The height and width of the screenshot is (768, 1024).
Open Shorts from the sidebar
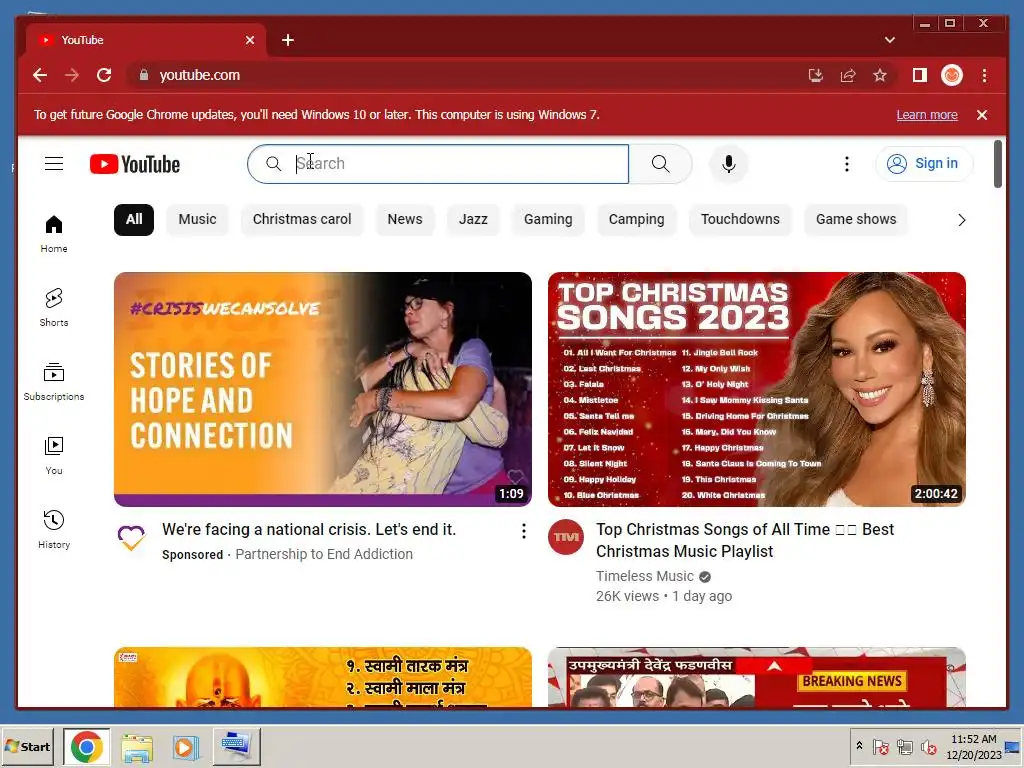[x=54, y=308]
